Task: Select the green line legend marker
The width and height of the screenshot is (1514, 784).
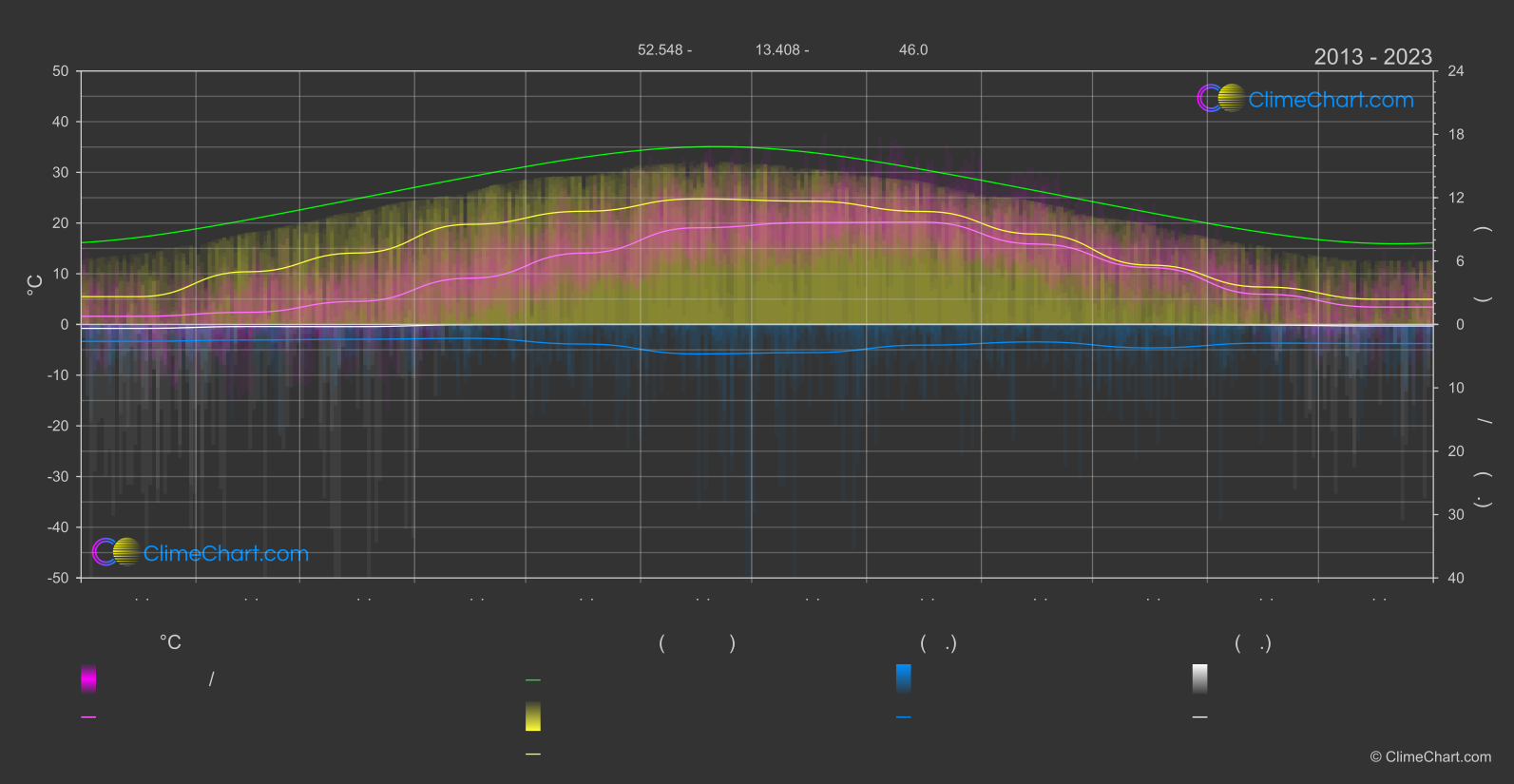Action: 533,679
